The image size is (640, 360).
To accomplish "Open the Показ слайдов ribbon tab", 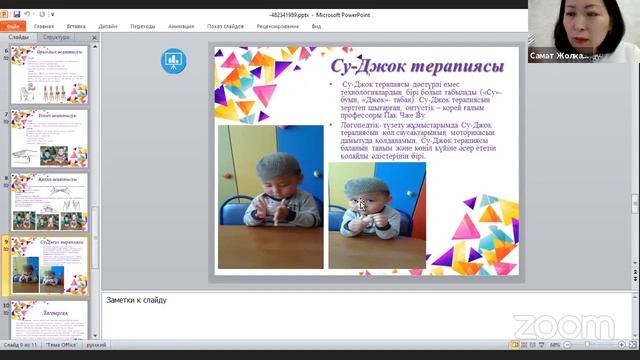I will pos(225,27).
